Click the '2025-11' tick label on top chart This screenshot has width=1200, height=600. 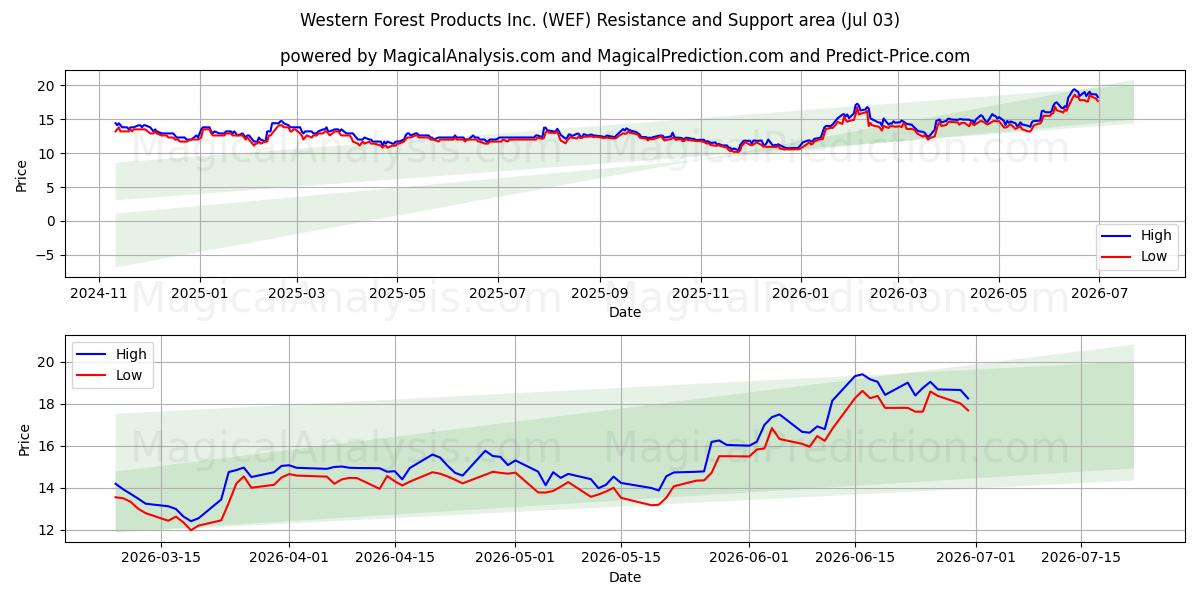pyautogui.click(x=700, y=294)
